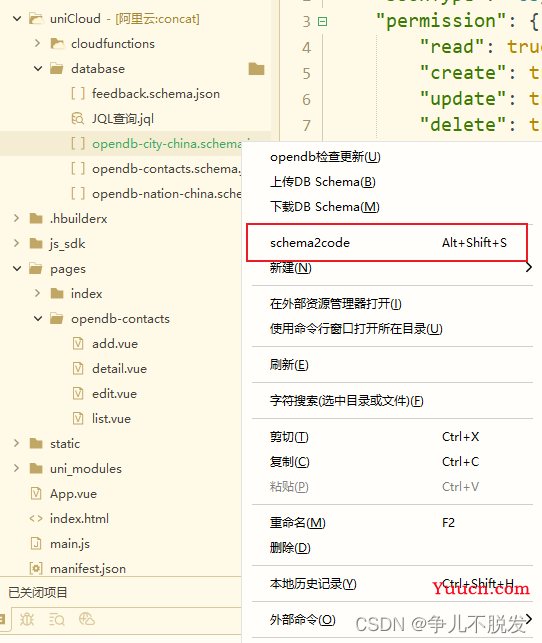
Task: Fold the permission block at line 3
Action: click(323, 21)
